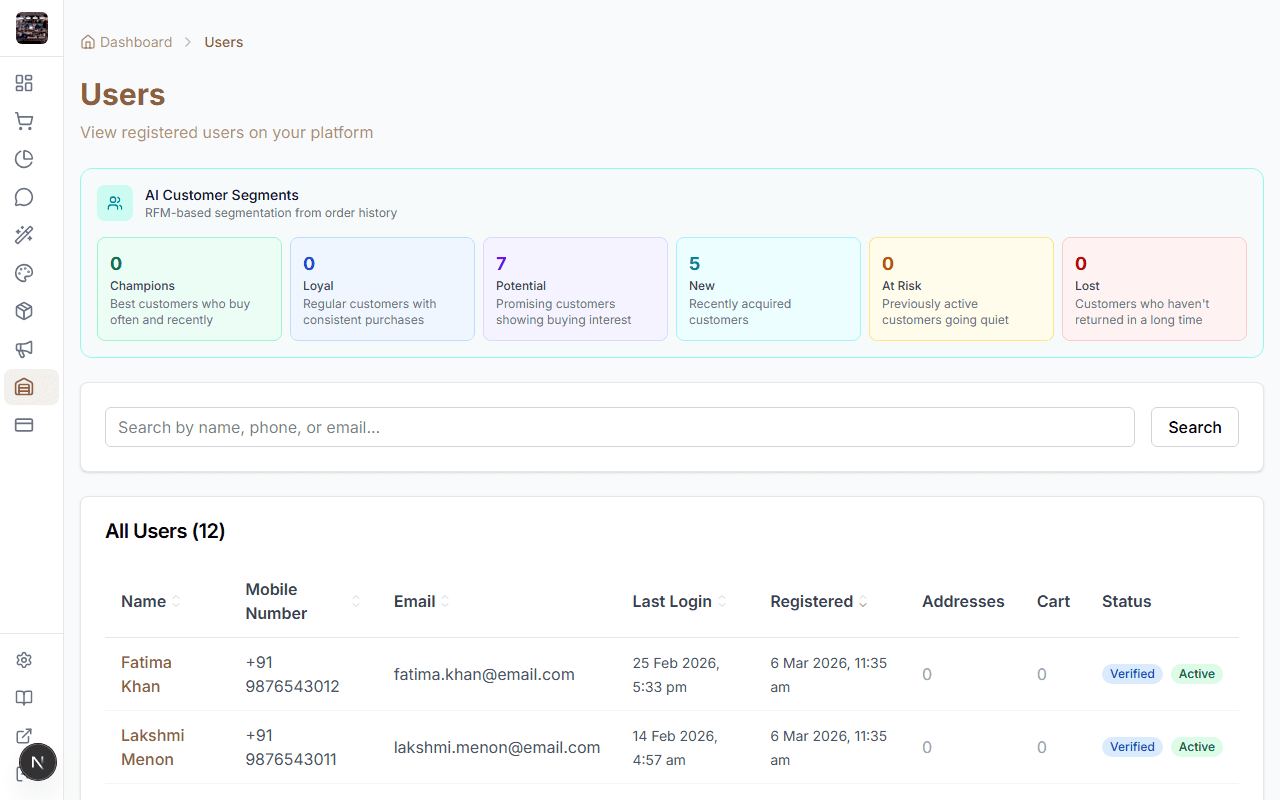Open the Dashboard grid icon in sidebar
Screen dimensions: 1280x800
point(24,83)
